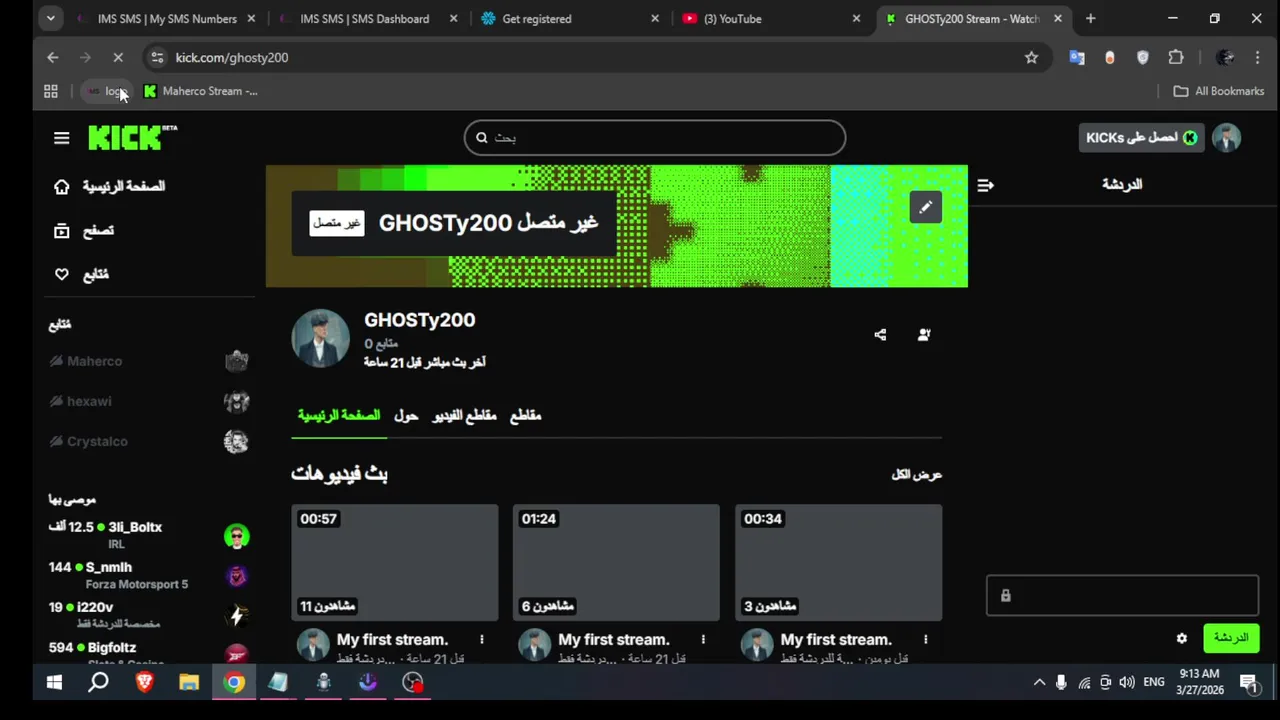The image size is (1280, 720).
Task: Click the احصل على KICKs button
Action: [x=1141, y=138]
